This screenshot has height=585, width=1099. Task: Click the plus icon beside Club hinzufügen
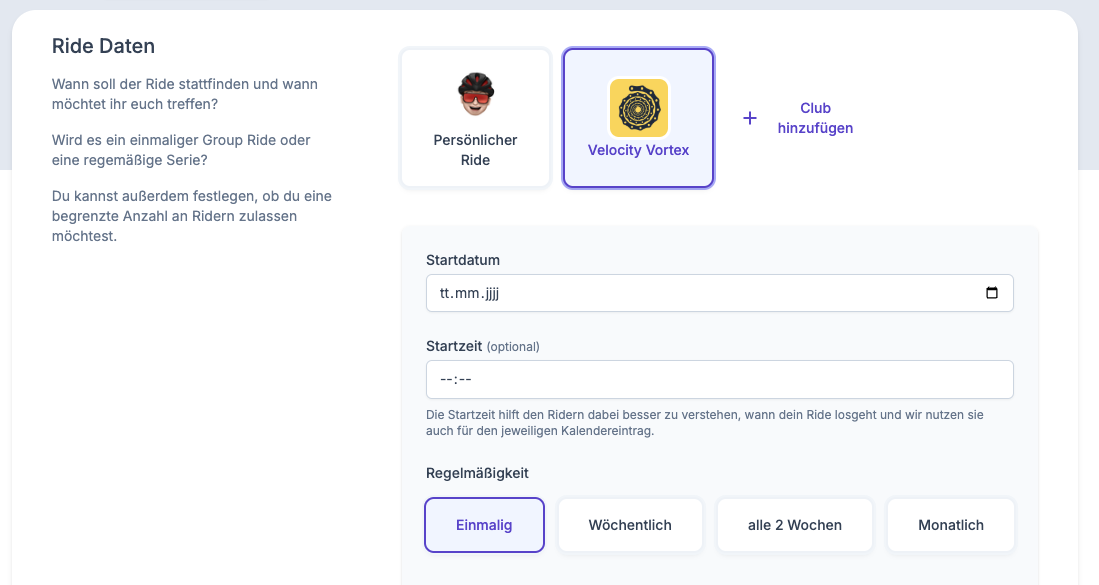[x=750, y=118]
